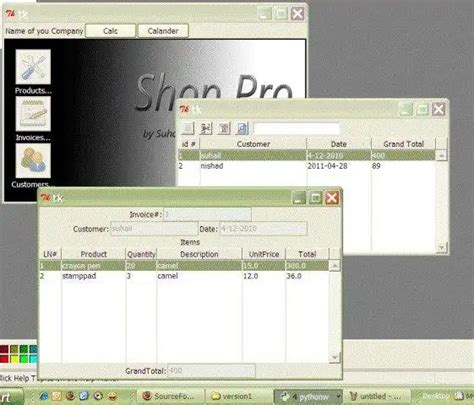Click the Product column header

click(93, 254)
